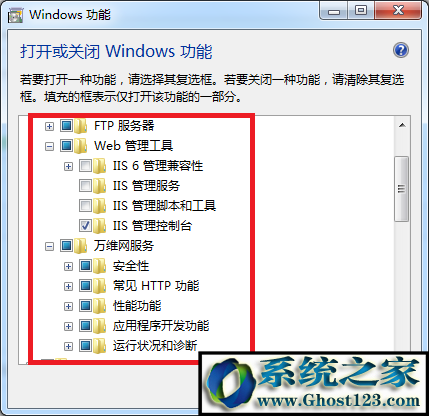The image size is (429, 416).
Task: Select the 应用程序开发功能 tree item
Action: (x=161, y=326)
